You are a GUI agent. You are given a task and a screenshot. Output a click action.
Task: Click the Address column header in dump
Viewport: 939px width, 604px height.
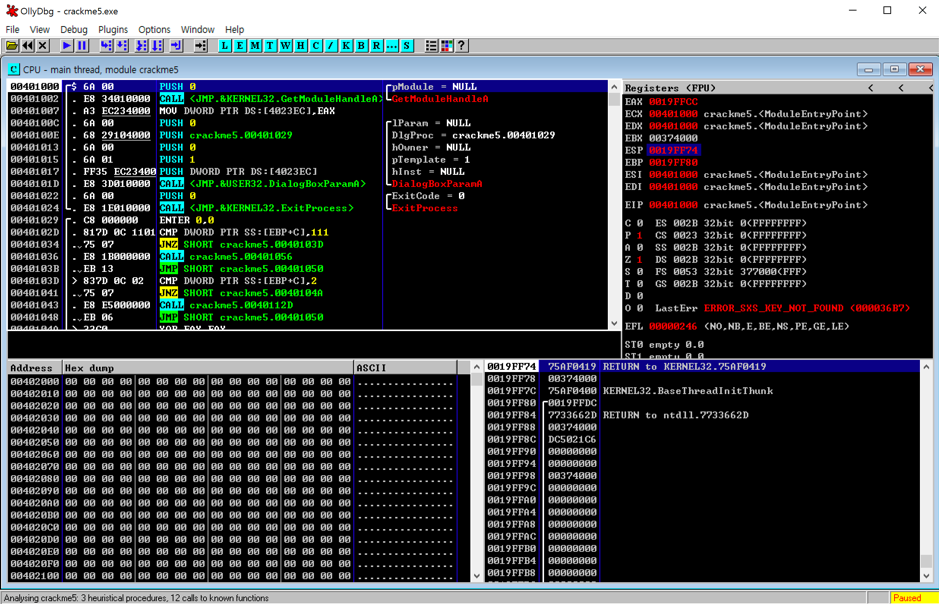click(x=35, y=368)
